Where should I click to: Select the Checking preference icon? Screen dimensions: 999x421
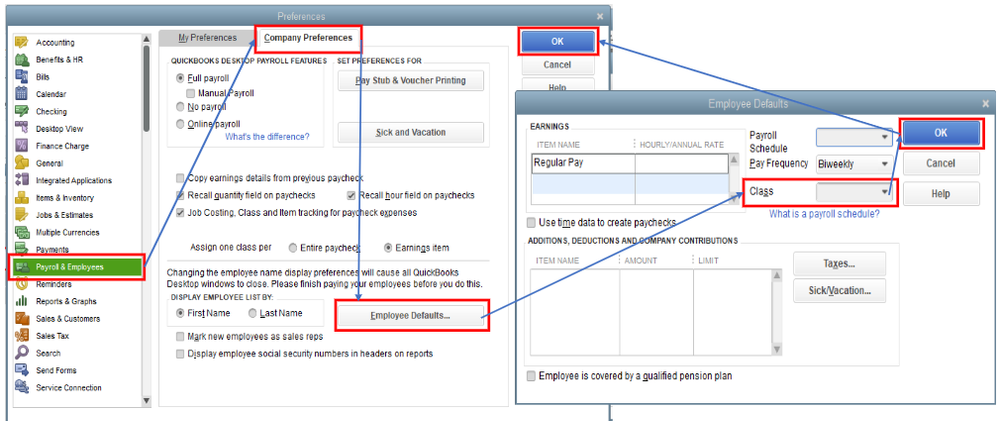[22, 111]
